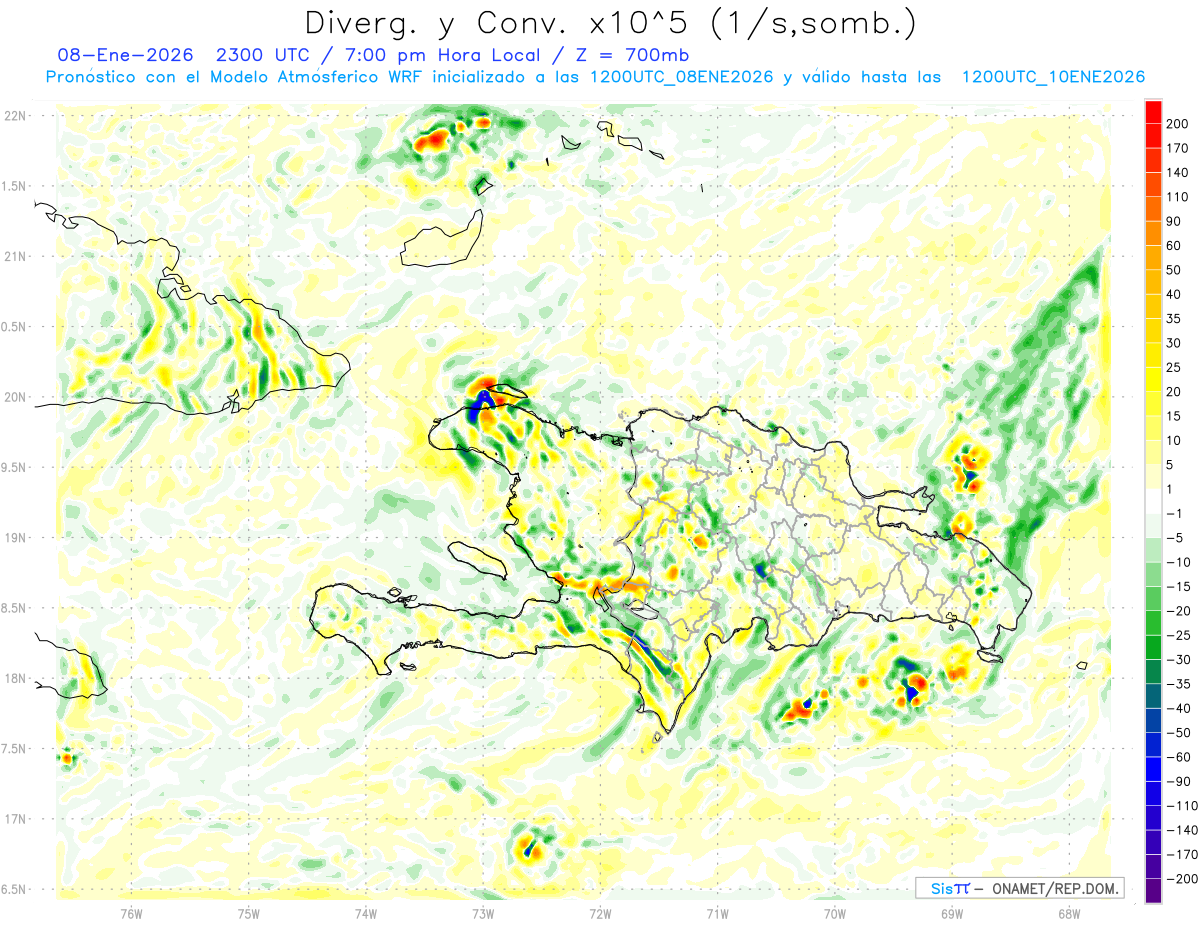Click the '1' value on the color scale

tap(1169, 489)
